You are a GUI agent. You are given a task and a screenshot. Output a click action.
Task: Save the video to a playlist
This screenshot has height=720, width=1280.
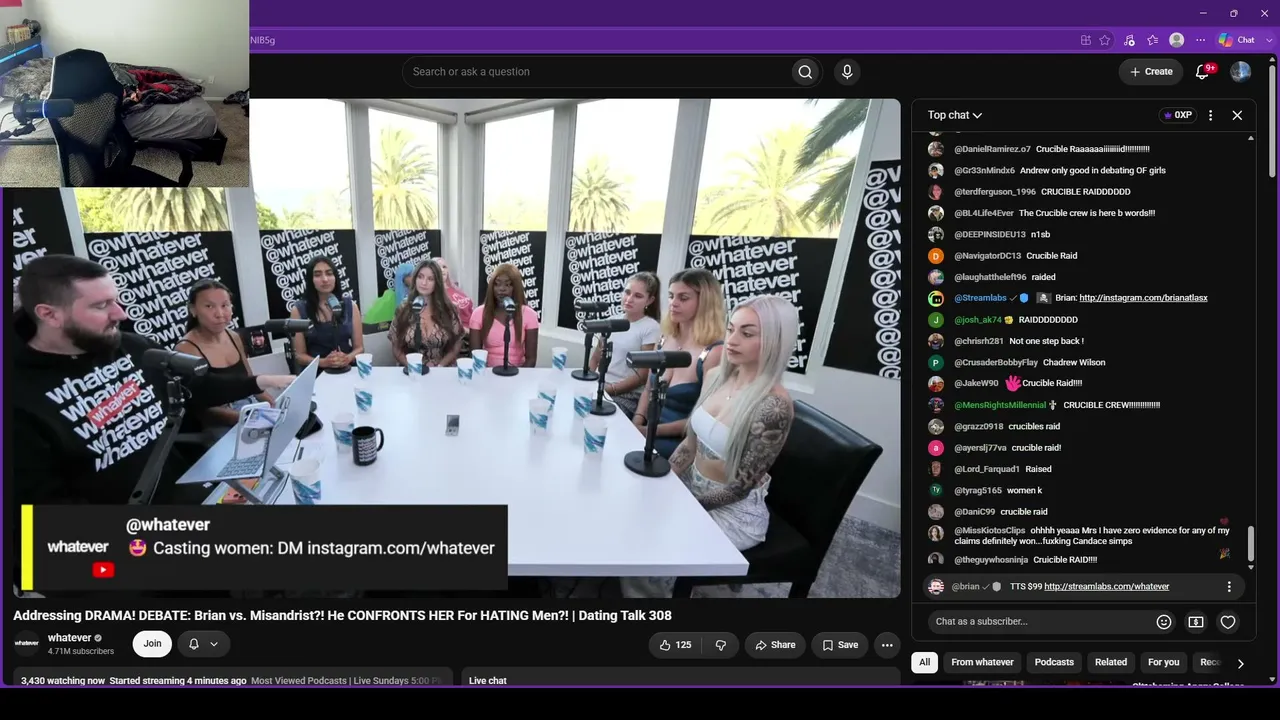tap(840, 645)
